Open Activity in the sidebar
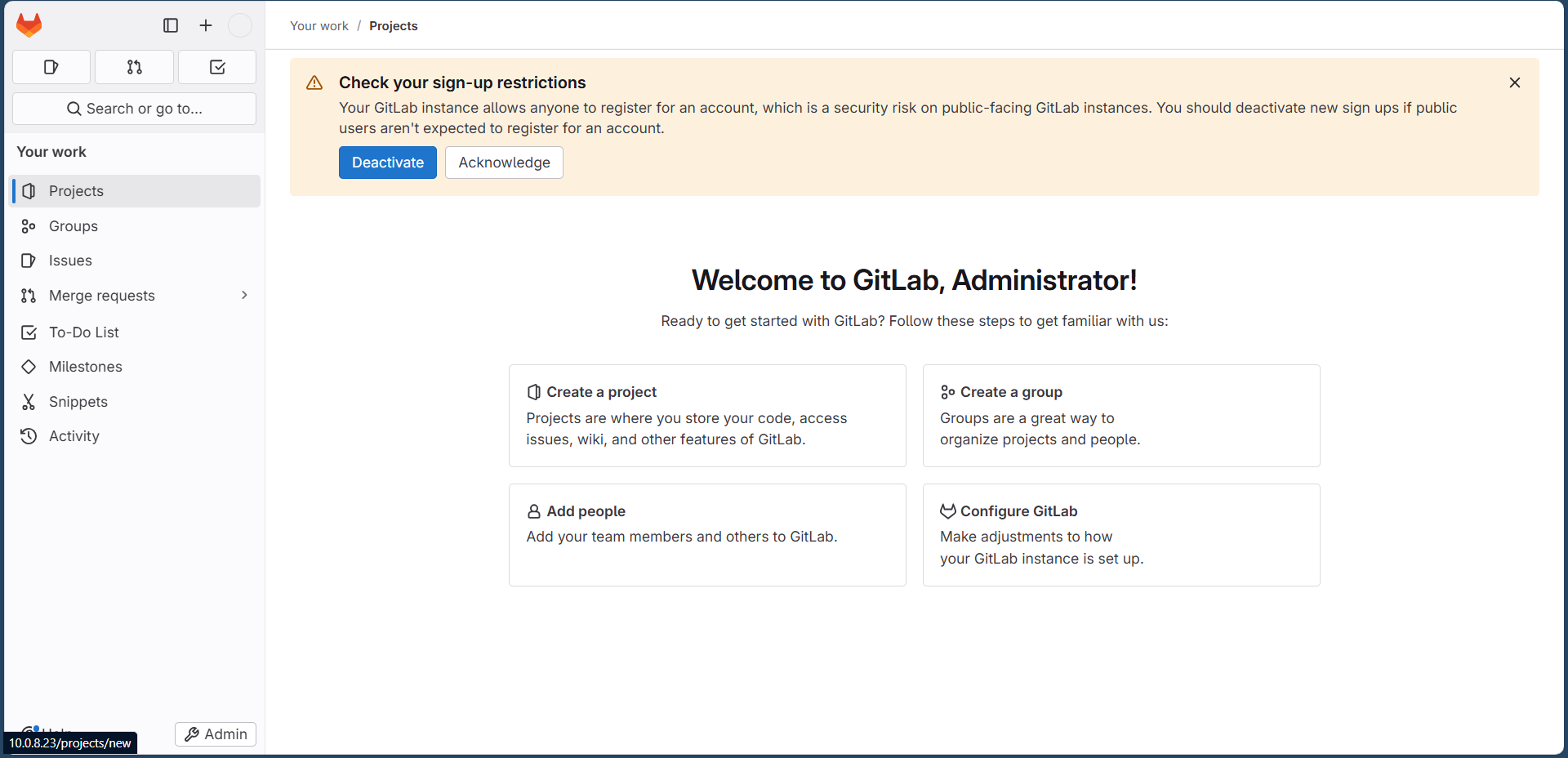Viewport: 1568px width, 758px height. tap(135, 436)
